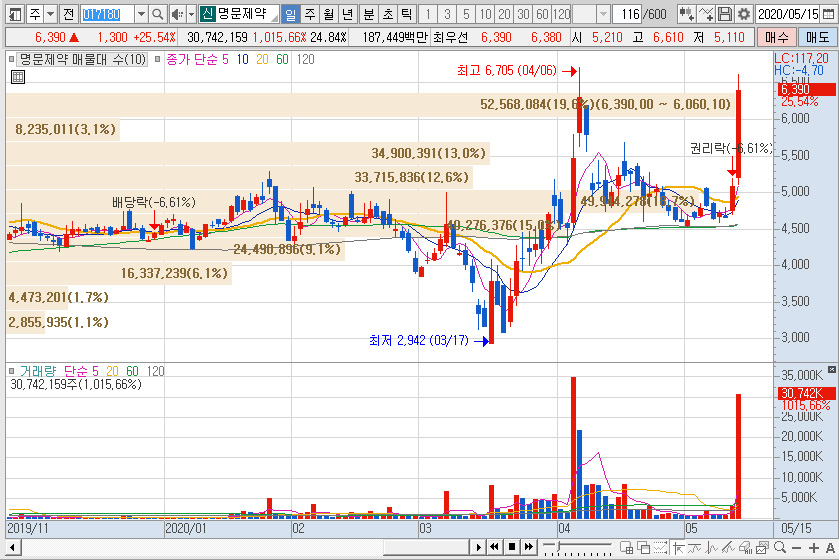Click the chart zoom magnifier in bottom toolbar
Image resolution: width=839 pixels, height=560 pixels.
pos(780,547)
